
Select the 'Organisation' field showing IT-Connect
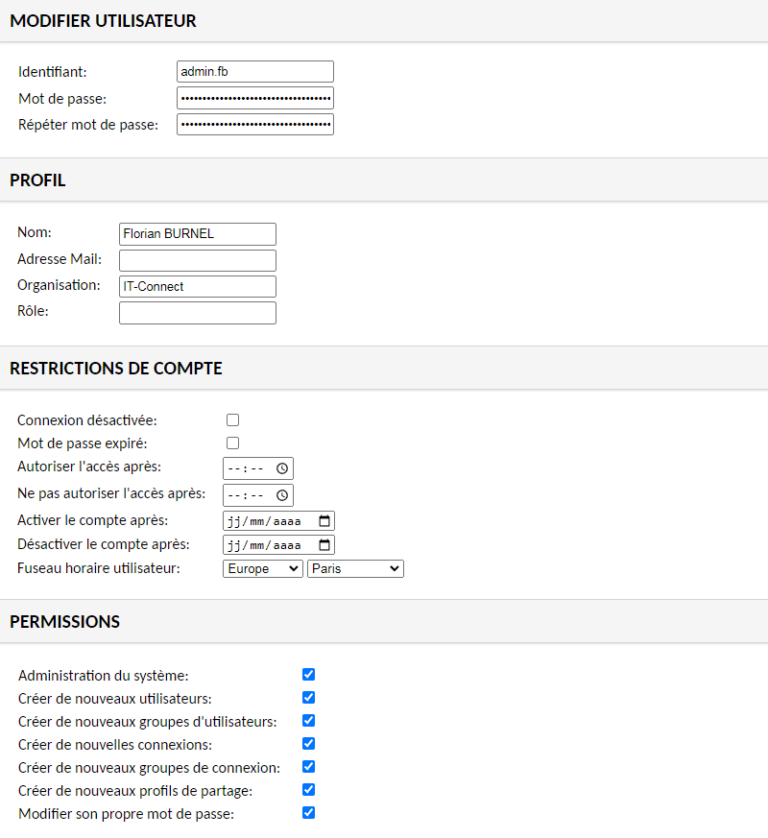click(197, 286)
